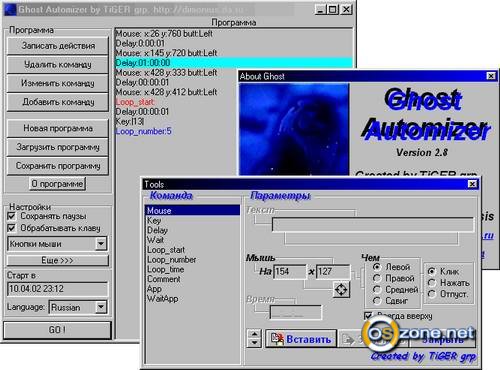Click the Вставить button in Tools
Screen dimensions: 500x370
(301, 339)
